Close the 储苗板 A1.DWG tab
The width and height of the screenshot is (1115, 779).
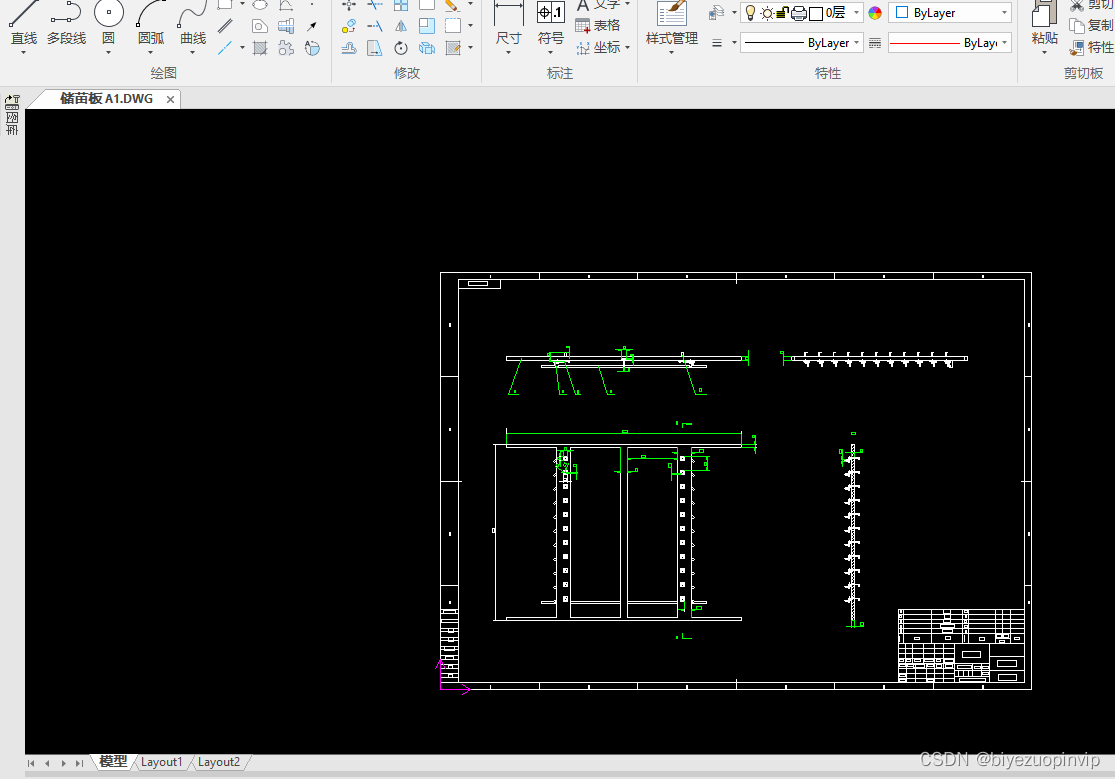click(171, 100)
